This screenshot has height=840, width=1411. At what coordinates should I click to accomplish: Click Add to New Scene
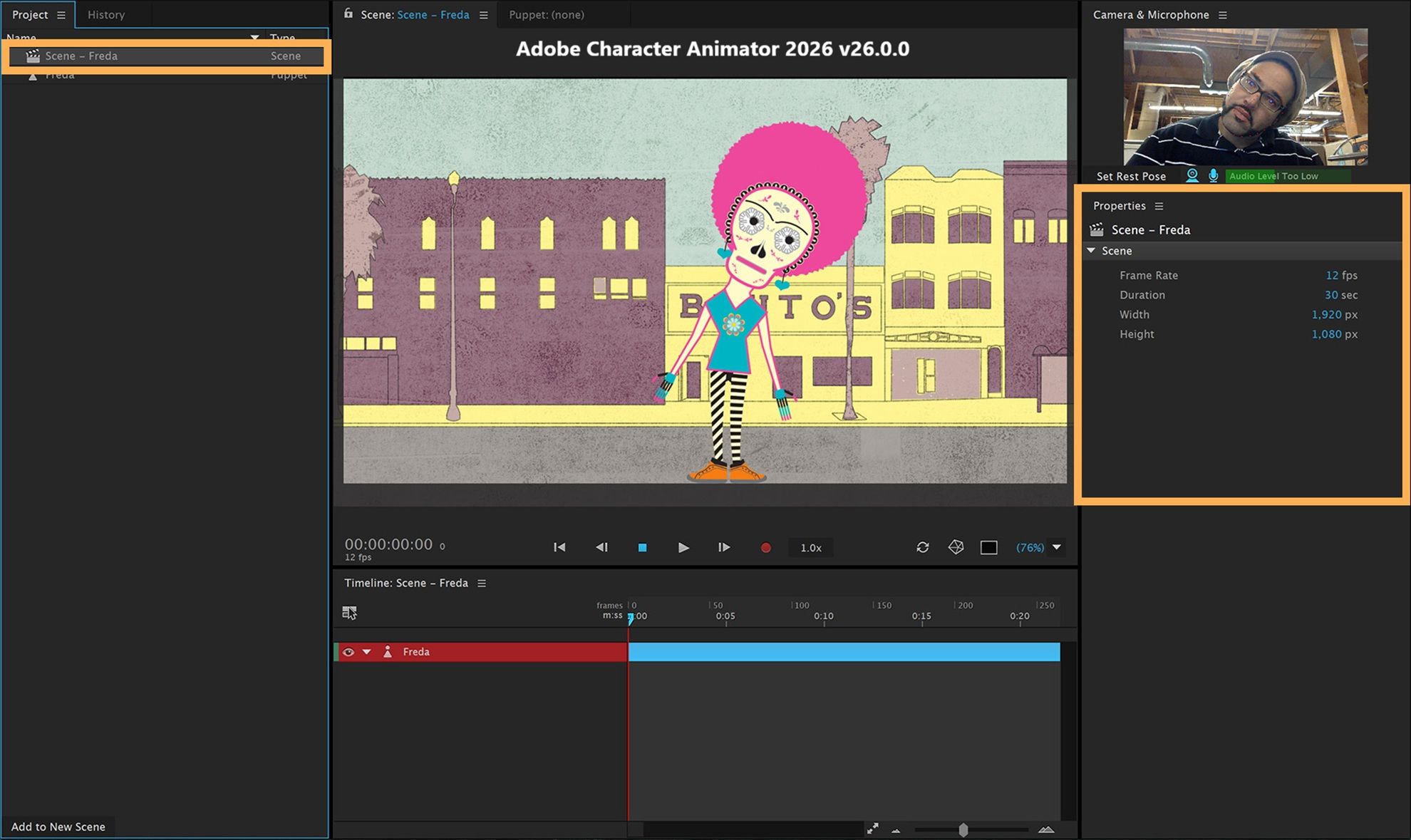(60, 826)
